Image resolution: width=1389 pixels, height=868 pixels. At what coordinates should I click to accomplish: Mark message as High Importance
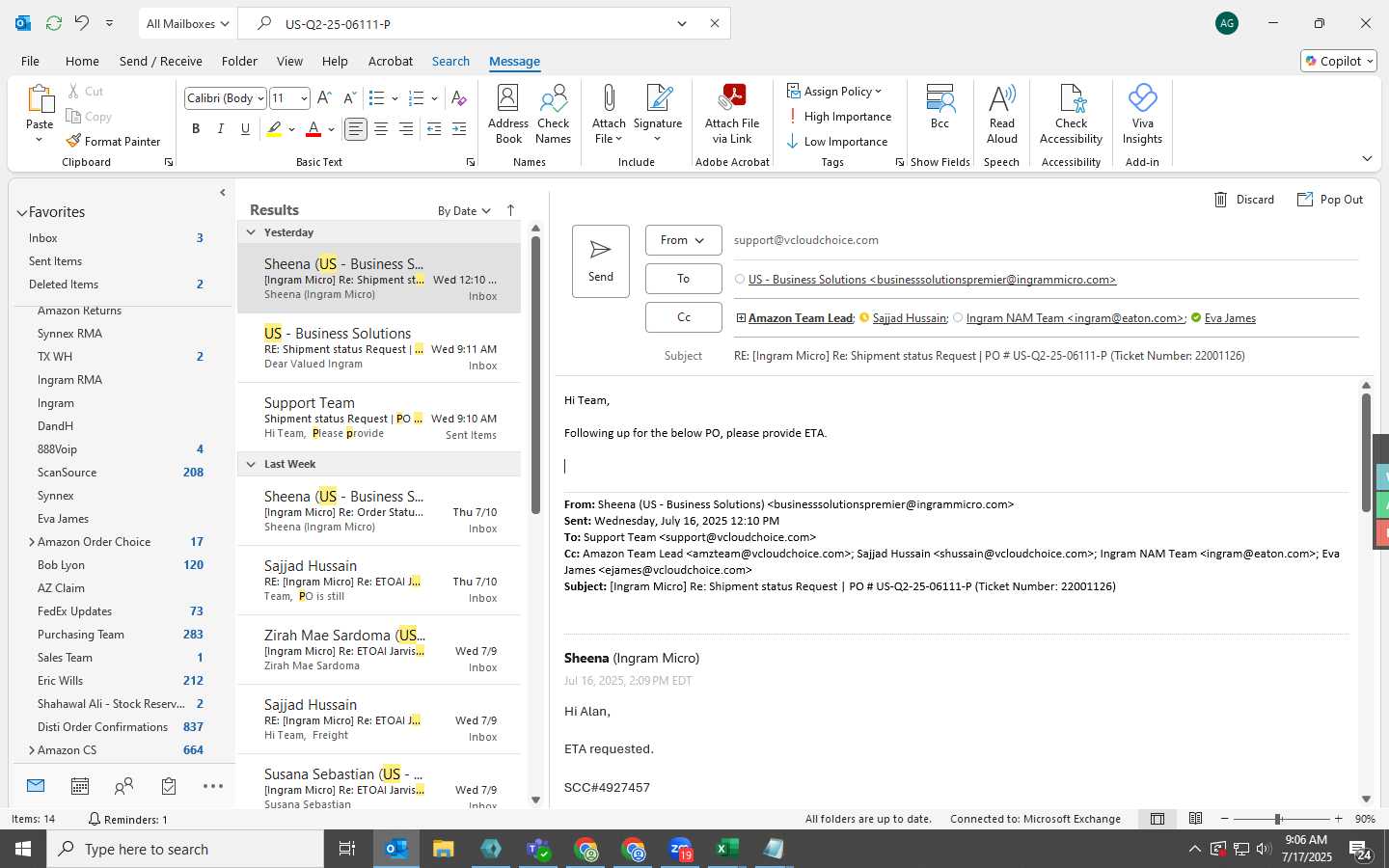(x=839, y=117)
